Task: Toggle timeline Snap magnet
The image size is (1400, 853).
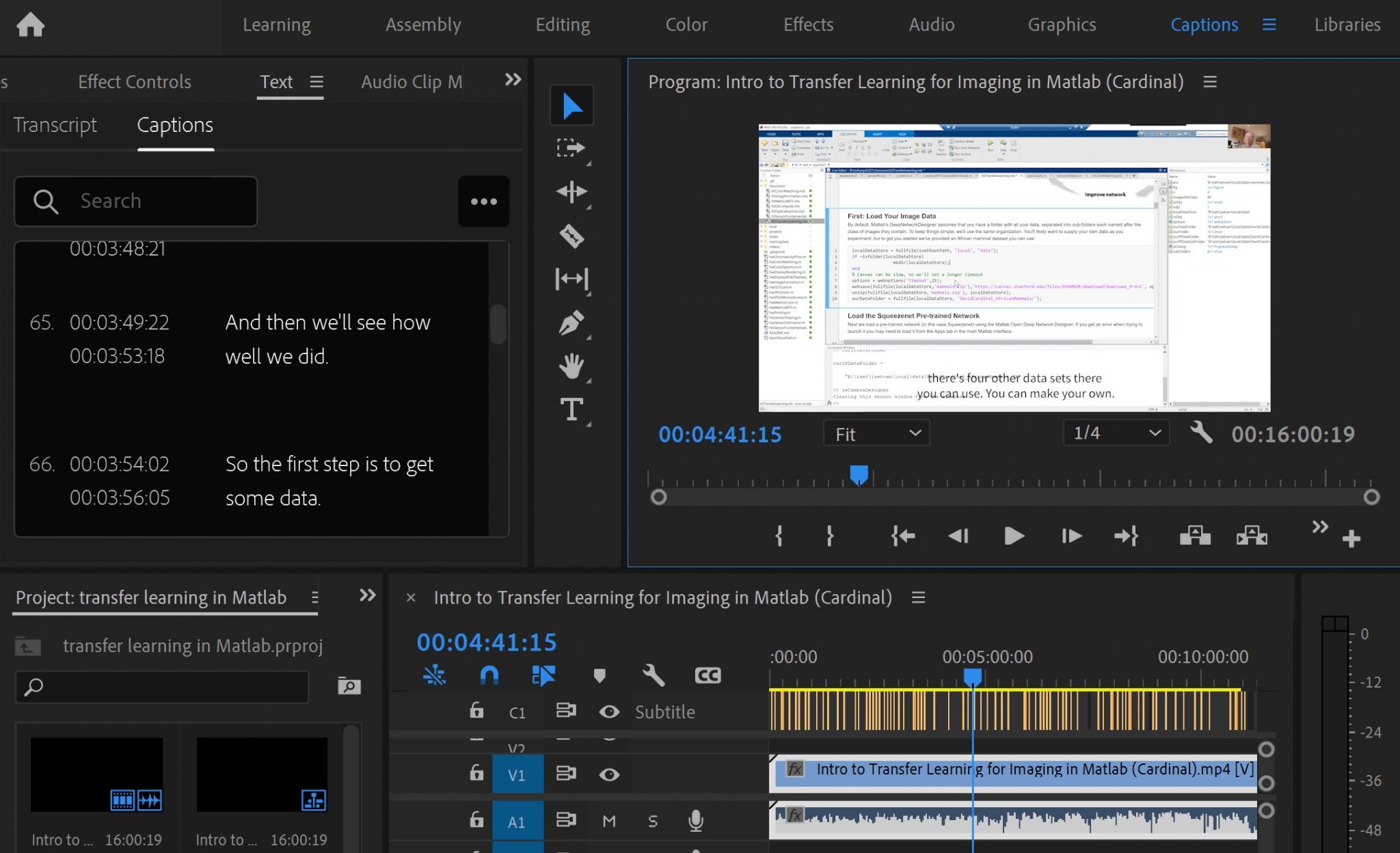Action: pos(489,675)
